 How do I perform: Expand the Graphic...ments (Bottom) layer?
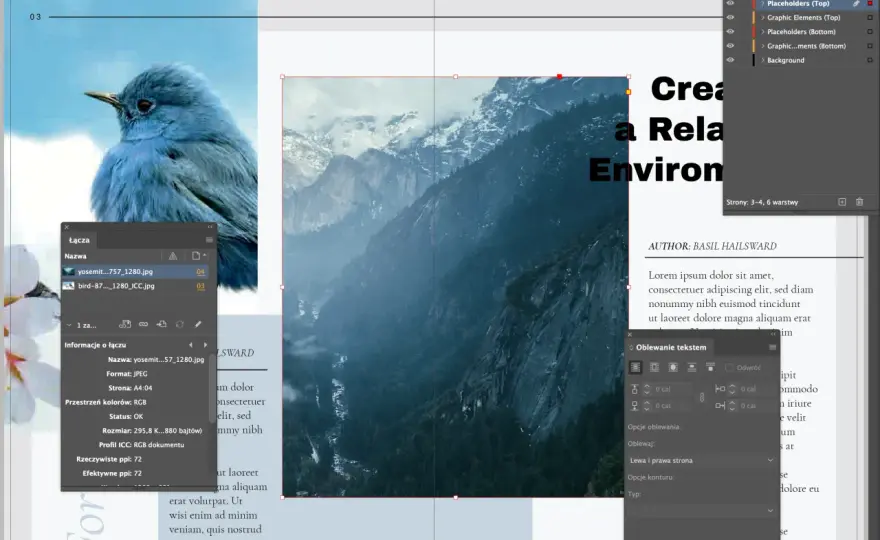(x=763, y=46)
